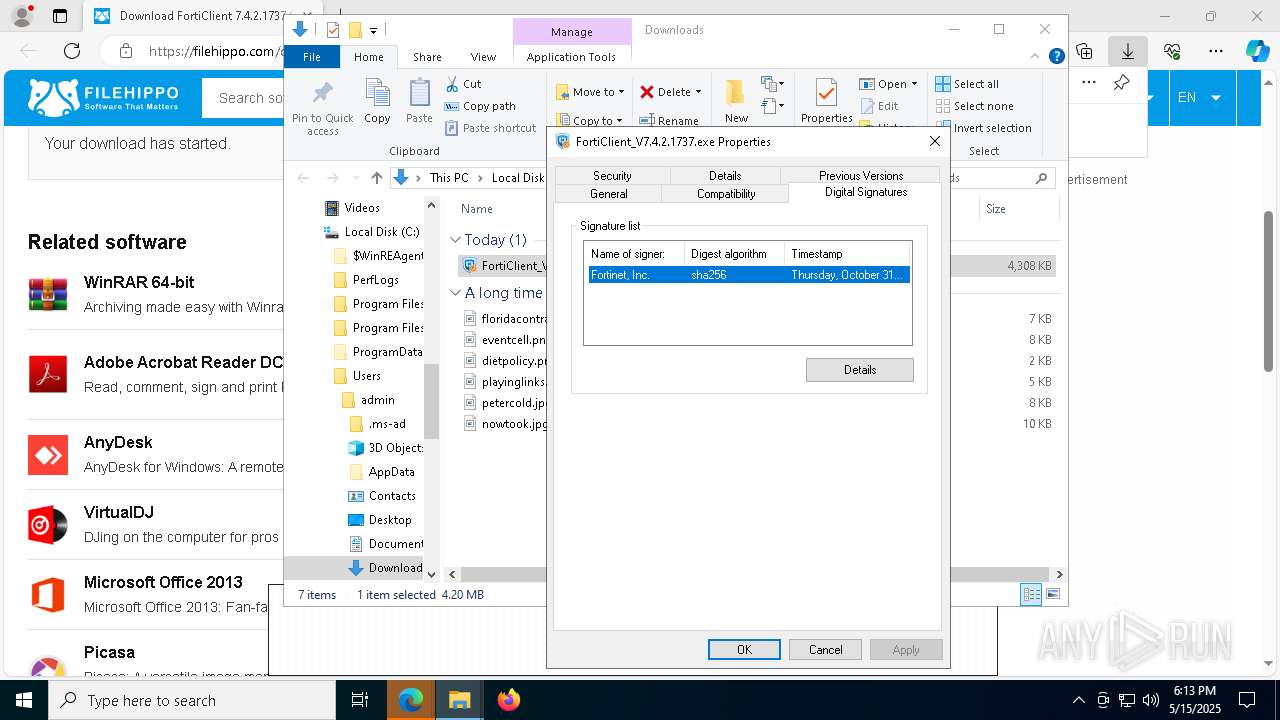Open AnyDesk related software link

[x=118, y=442]
